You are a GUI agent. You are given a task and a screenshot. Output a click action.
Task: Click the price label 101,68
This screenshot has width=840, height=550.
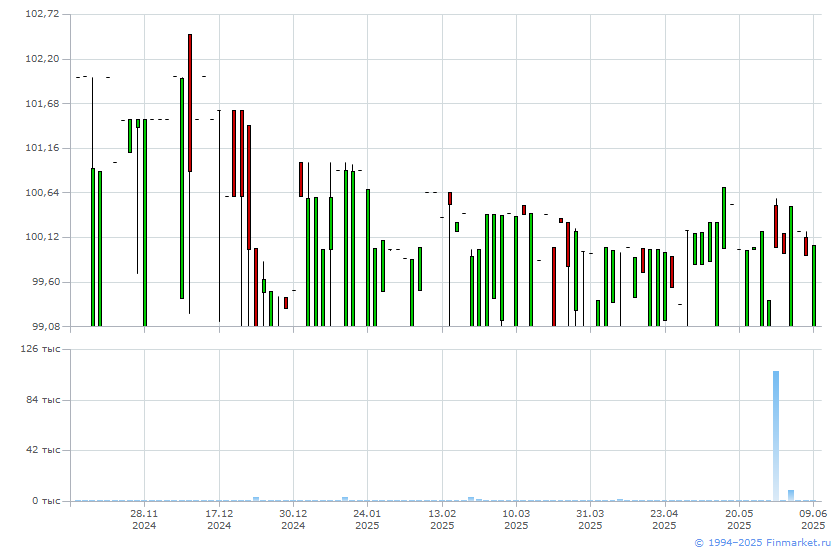pos(42,103)
